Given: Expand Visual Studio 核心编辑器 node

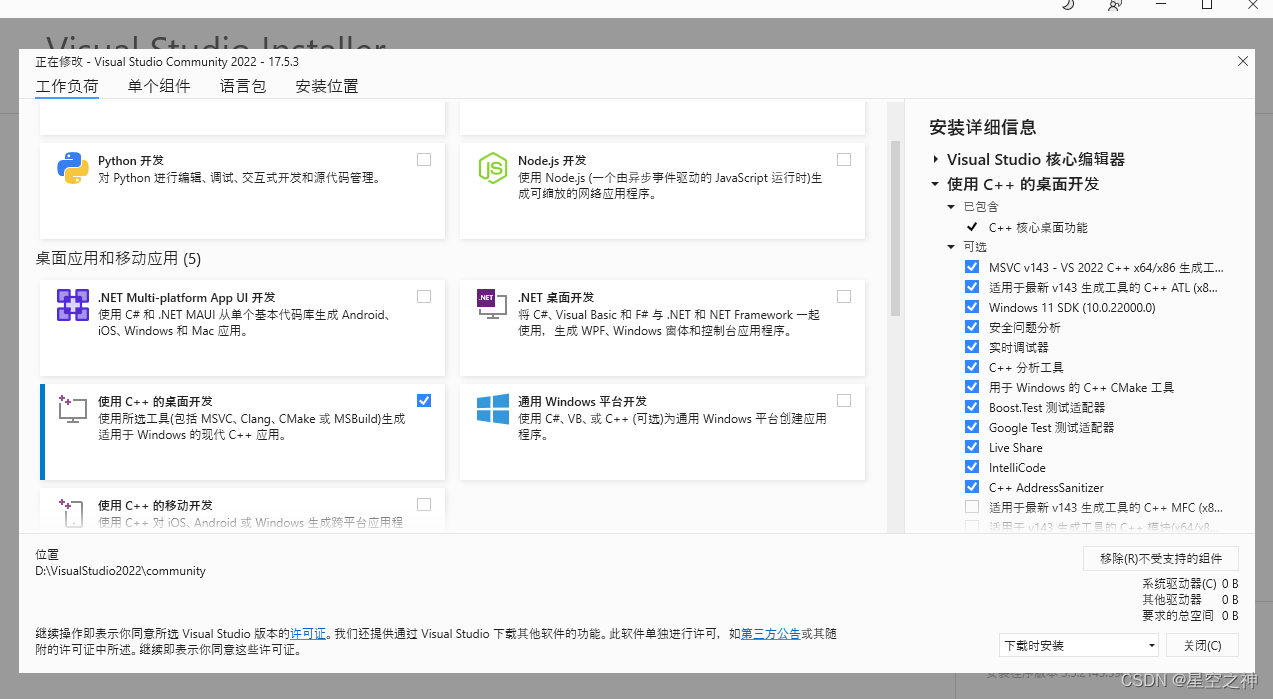Looking at the screenshot, I should (x=935, y=159).
